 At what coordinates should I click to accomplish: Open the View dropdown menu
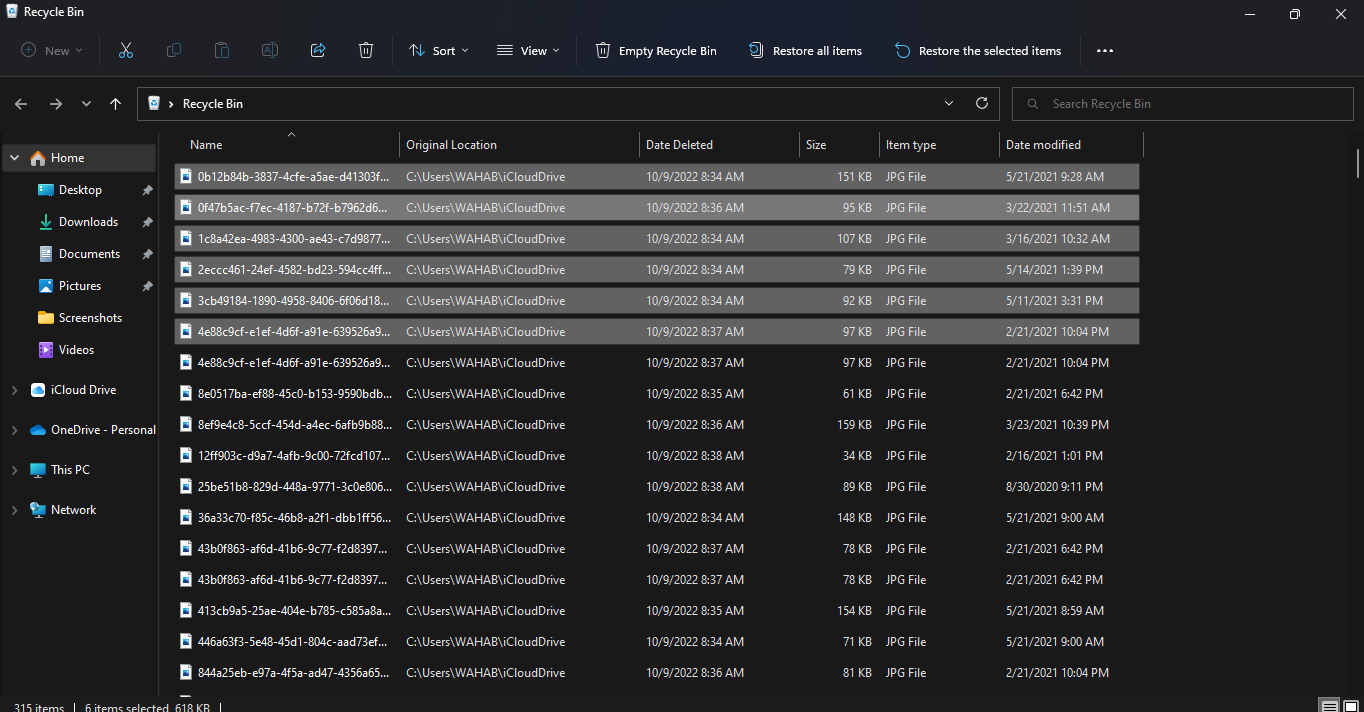click(x=529, y=51)
